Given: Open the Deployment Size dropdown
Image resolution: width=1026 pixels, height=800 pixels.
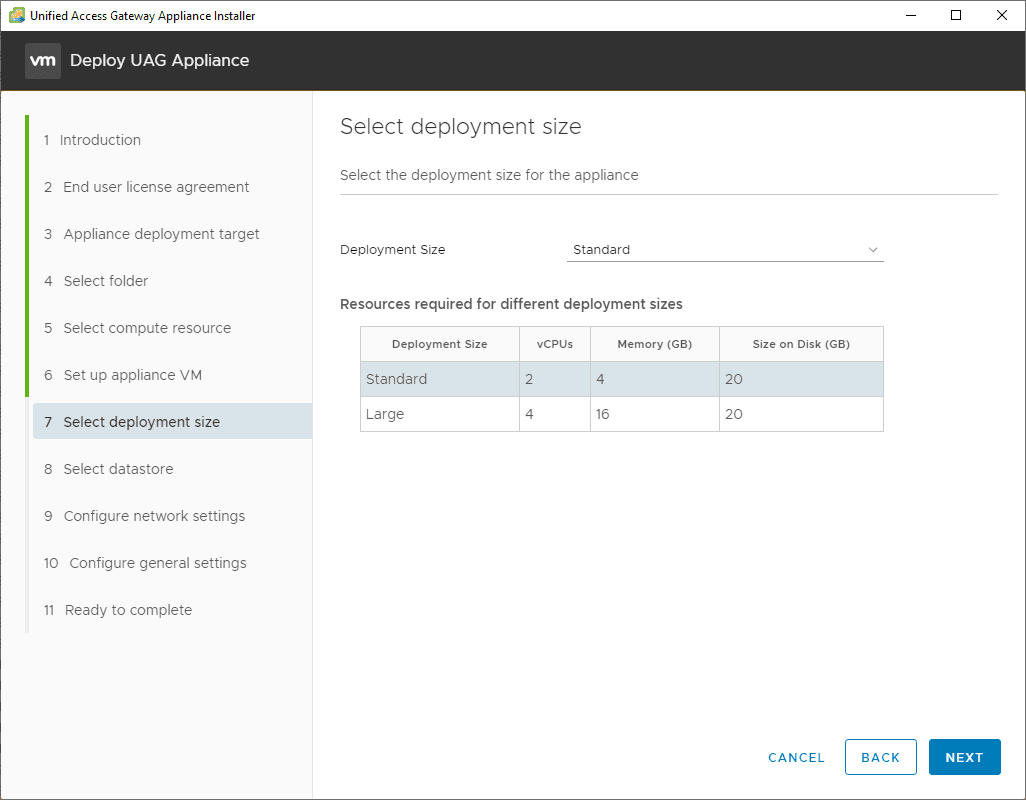Looking at the screenshot, I should pos(724,250).
